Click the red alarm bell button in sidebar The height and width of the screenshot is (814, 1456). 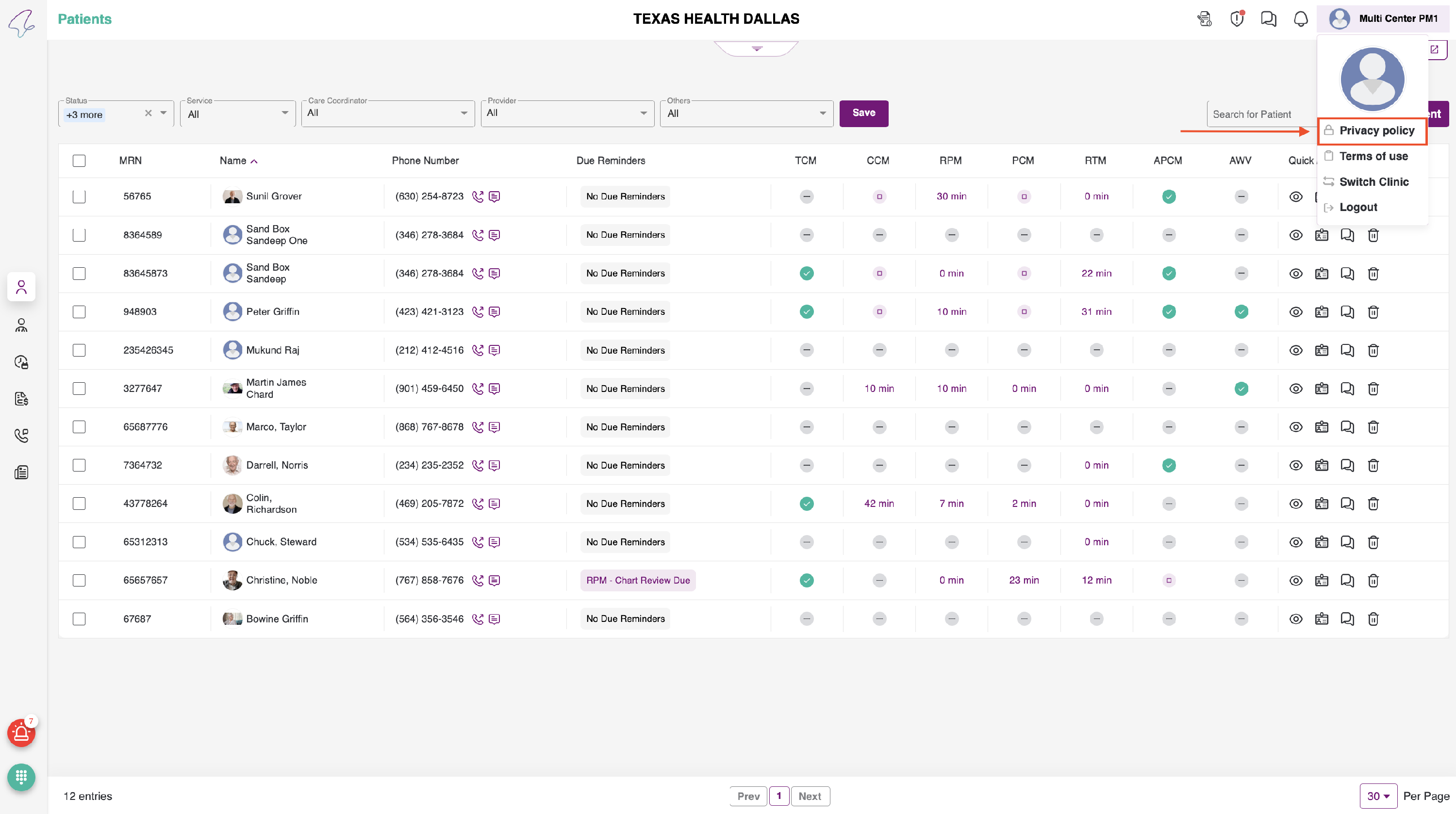tap(21, 733)
